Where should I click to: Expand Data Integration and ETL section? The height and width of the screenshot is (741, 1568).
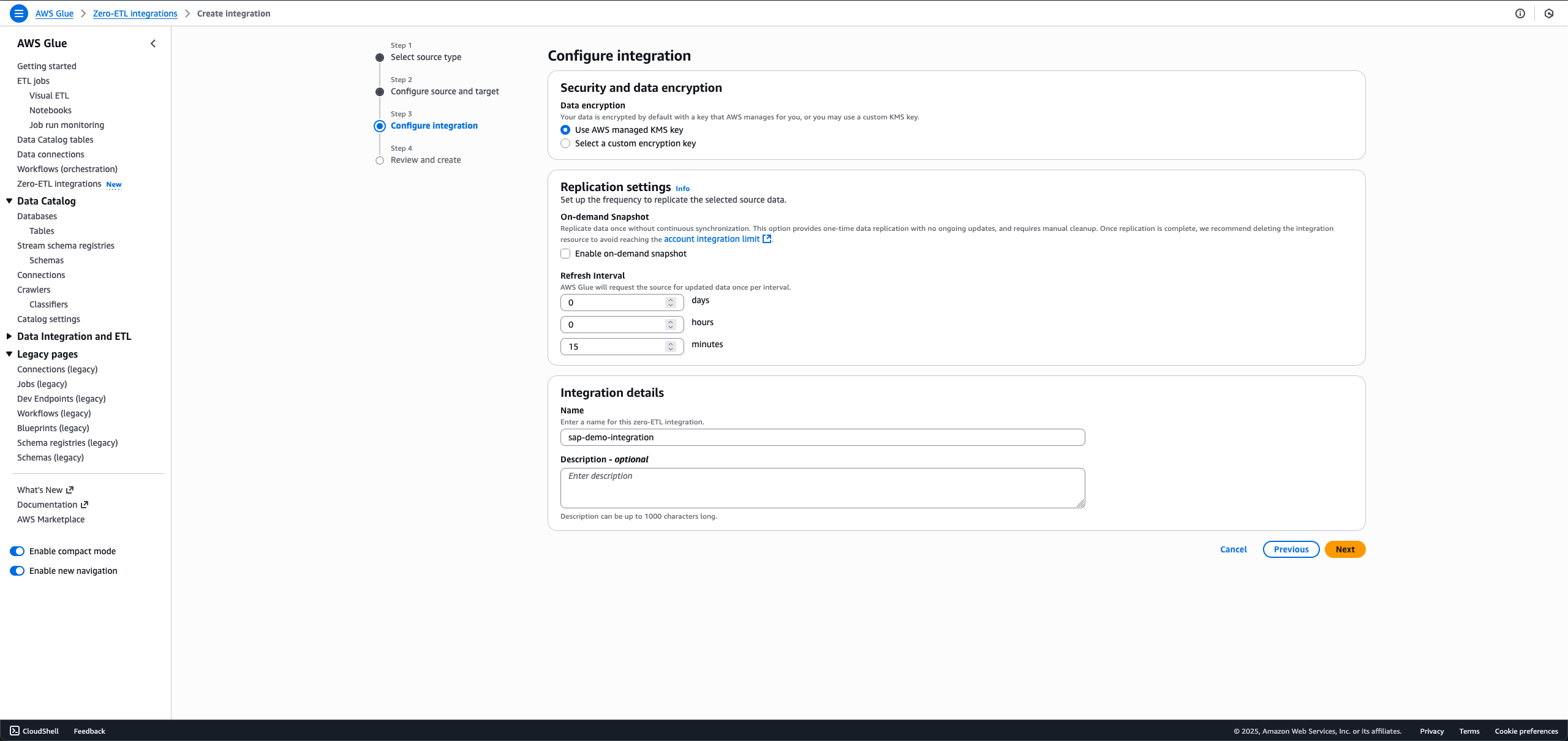(x=9, y=336)
